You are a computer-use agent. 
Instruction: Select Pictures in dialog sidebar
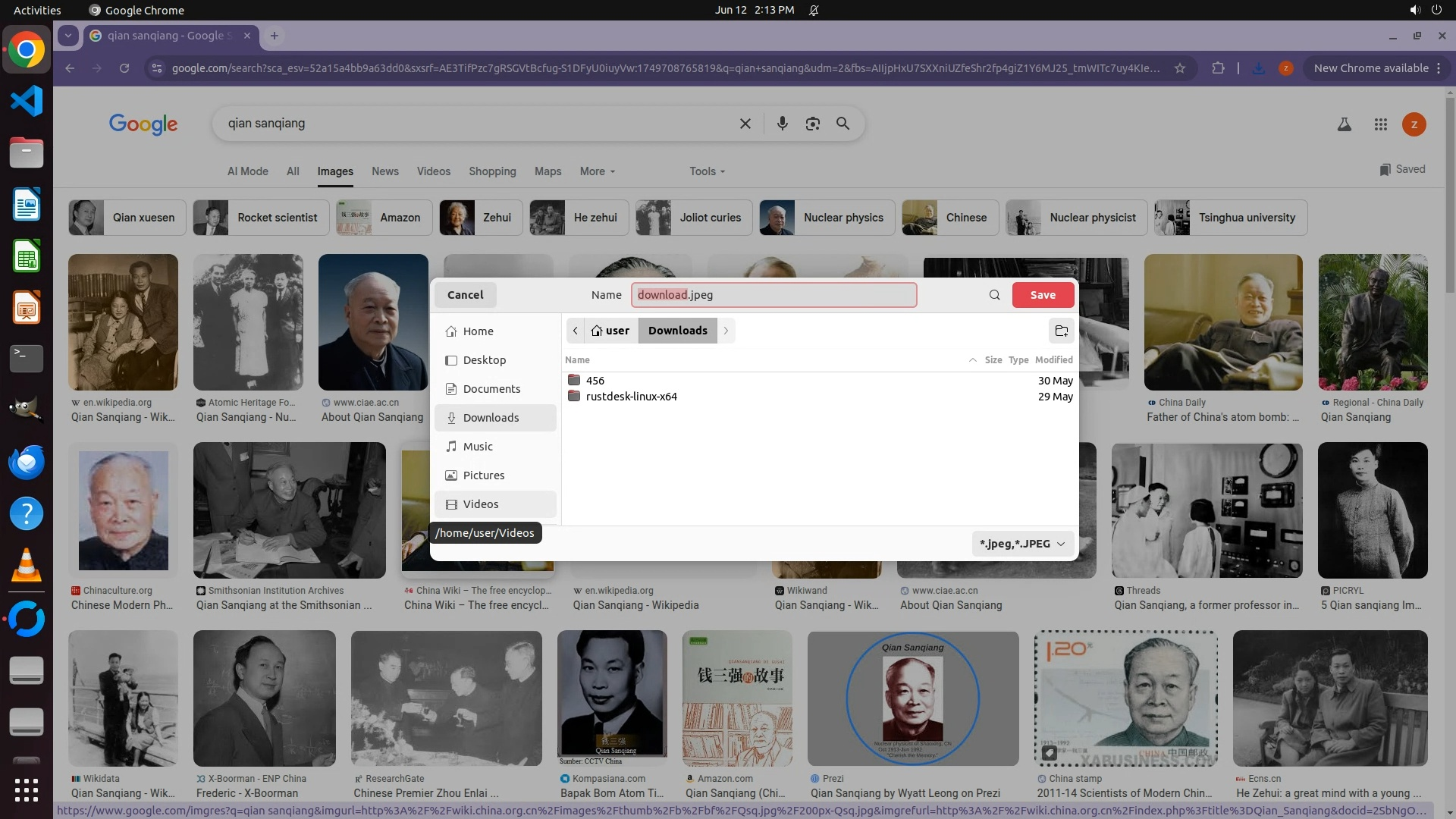coord(483,475)
